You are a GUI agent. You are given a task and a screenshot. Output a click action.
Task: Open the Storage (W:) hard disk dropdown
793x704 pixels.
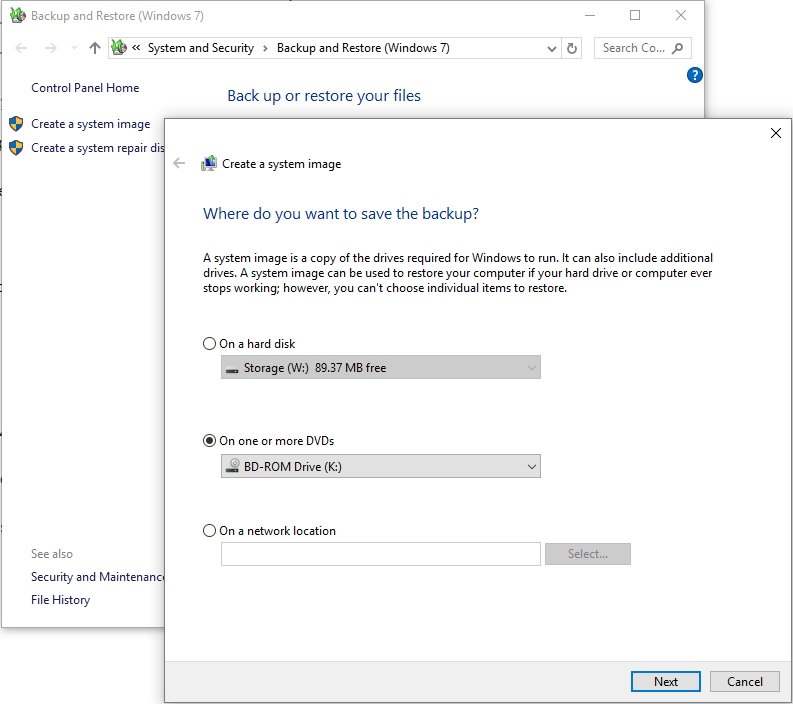pos(380,367)
